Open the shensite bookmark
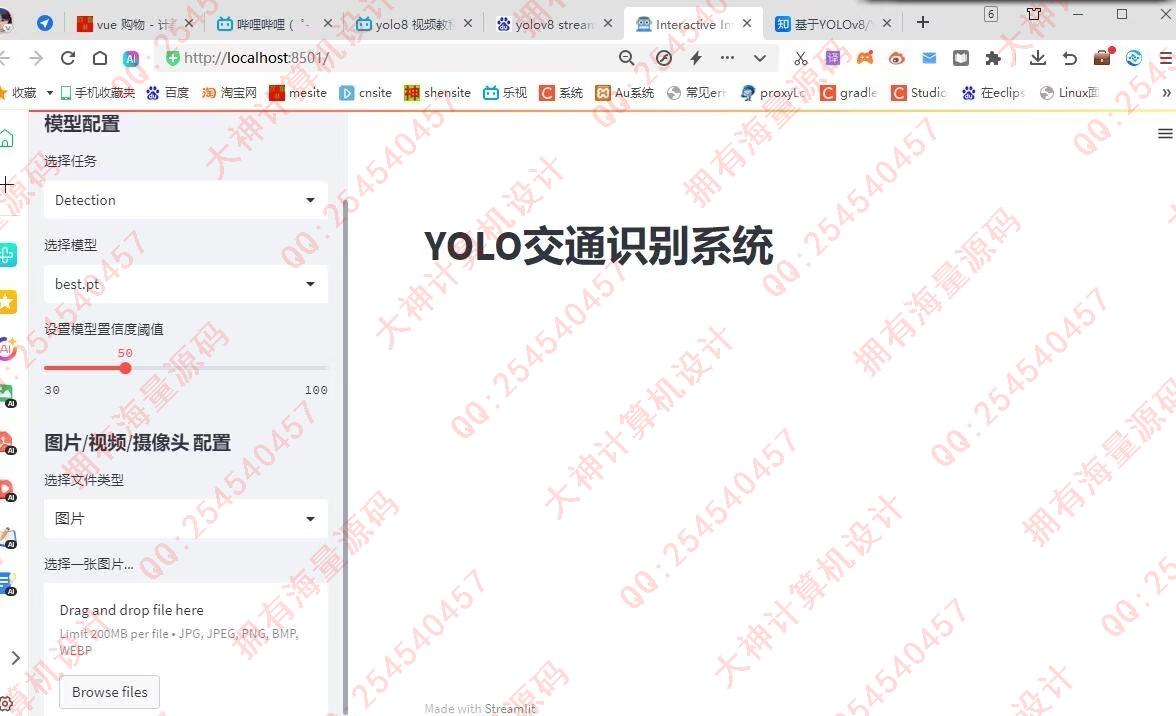 coord(437,93)
